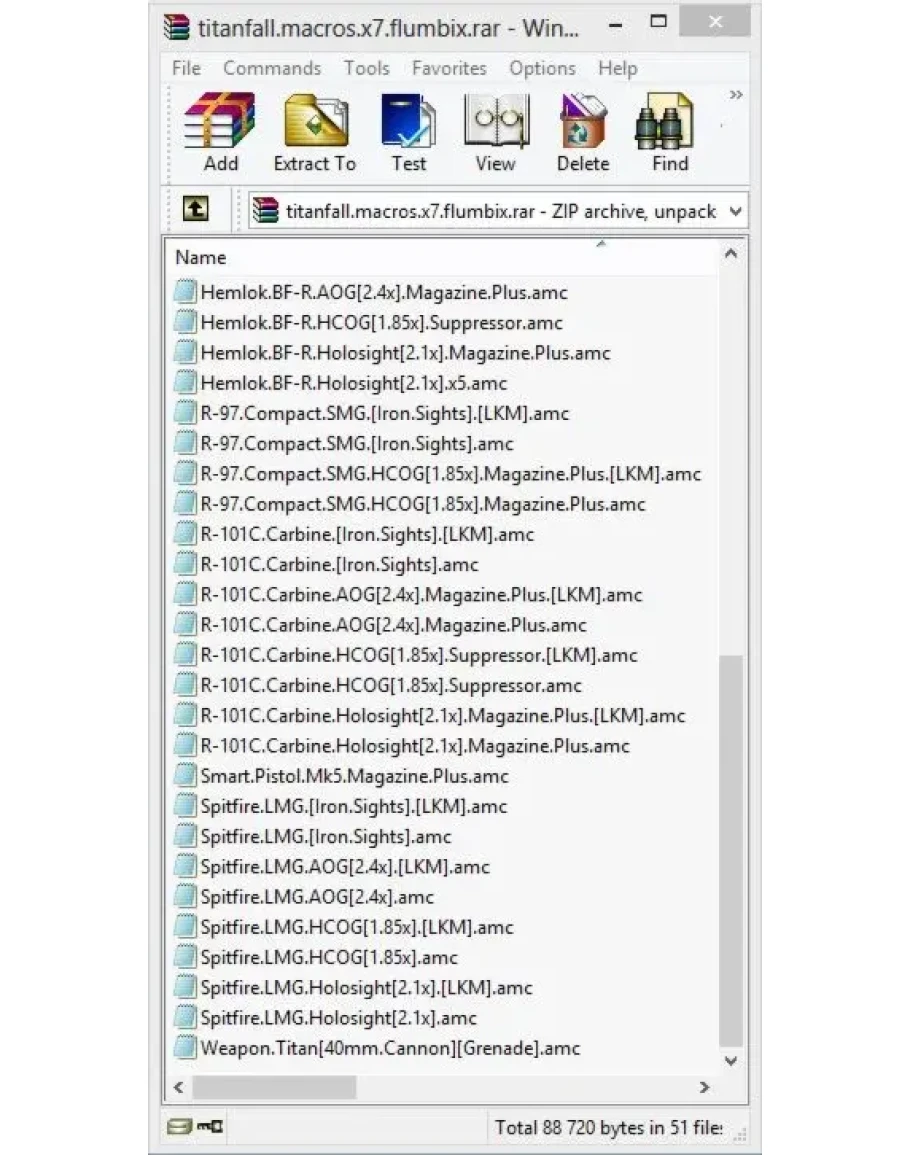Viewport: 910px width, 1155px height.
Task: Open the Commands menu
Action: click(272, 68)
